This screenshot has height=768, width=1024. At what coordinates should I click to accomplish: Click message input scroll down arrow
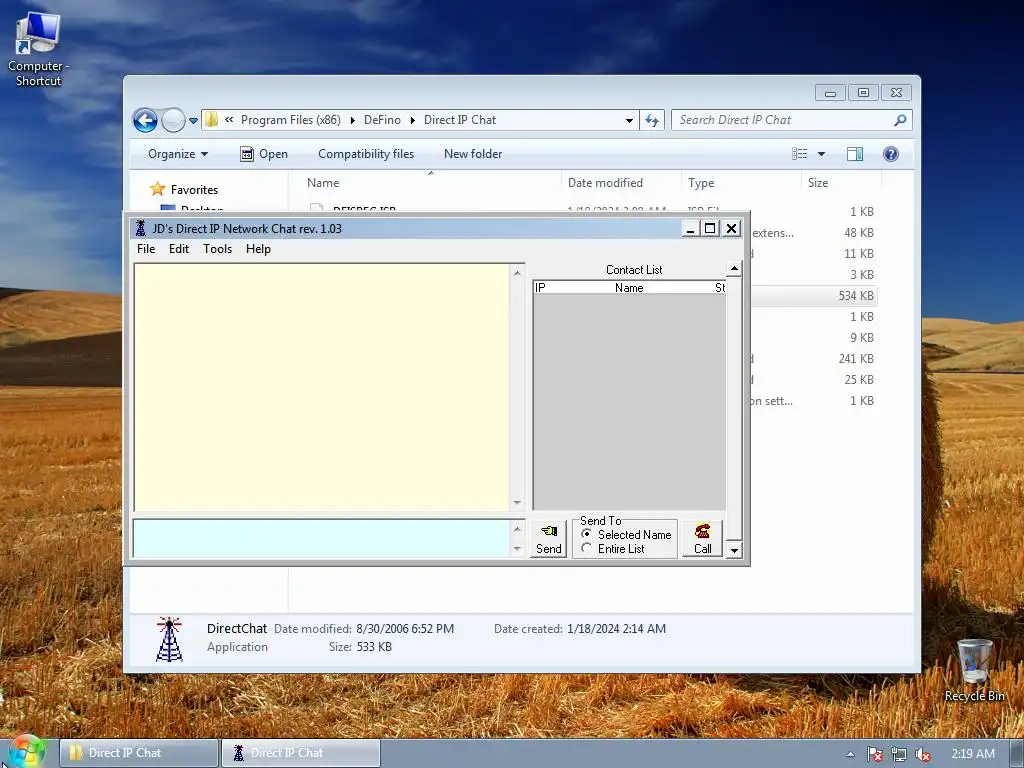(517, 549)
